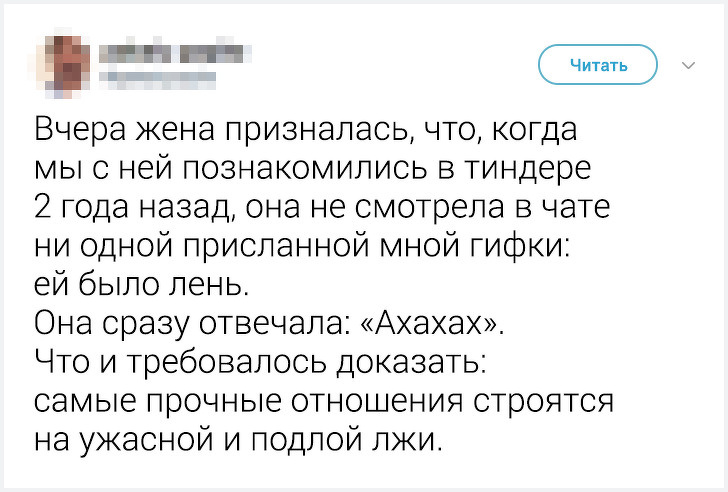Screen dimensions: 728x492
Task: Click the line starting "самые прочные отношения"
Action: 324,401
